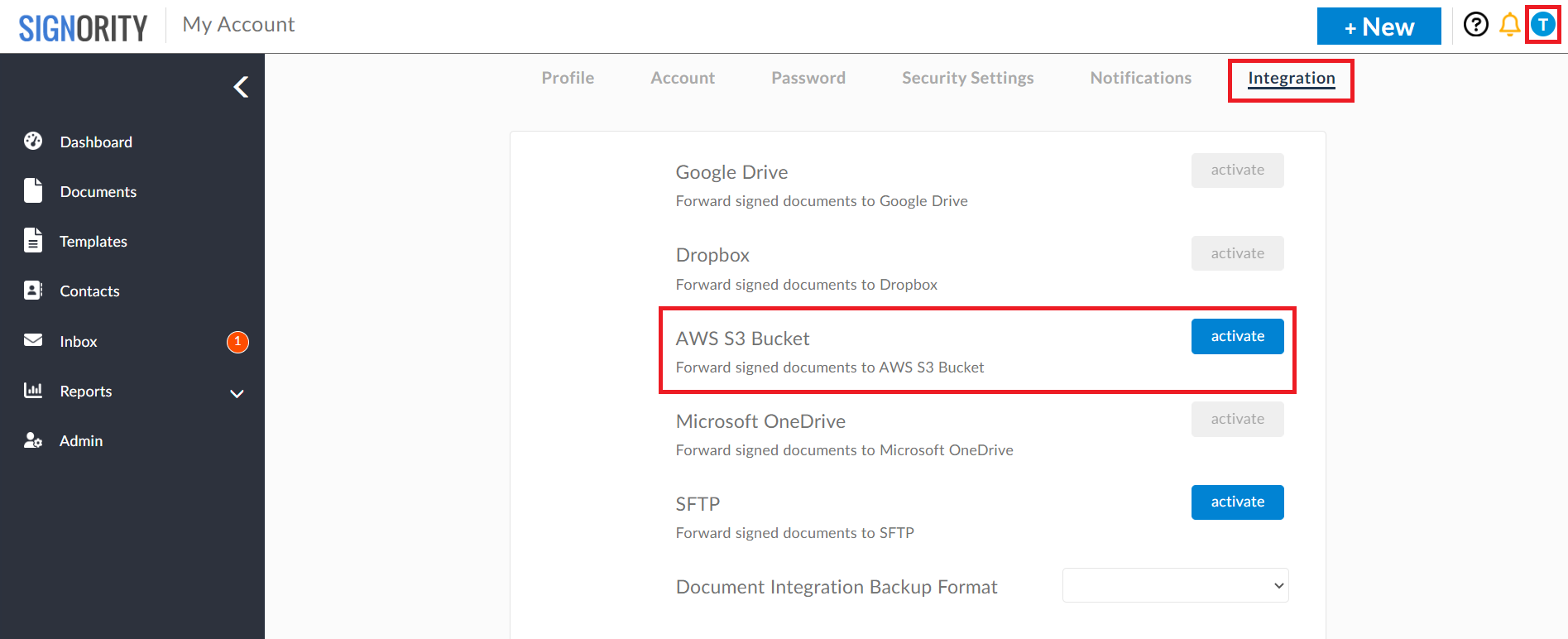This screenshot has width=1568, height=639.
Task: Collapse the sidebar with the left chevron
Action: (241, 87)
